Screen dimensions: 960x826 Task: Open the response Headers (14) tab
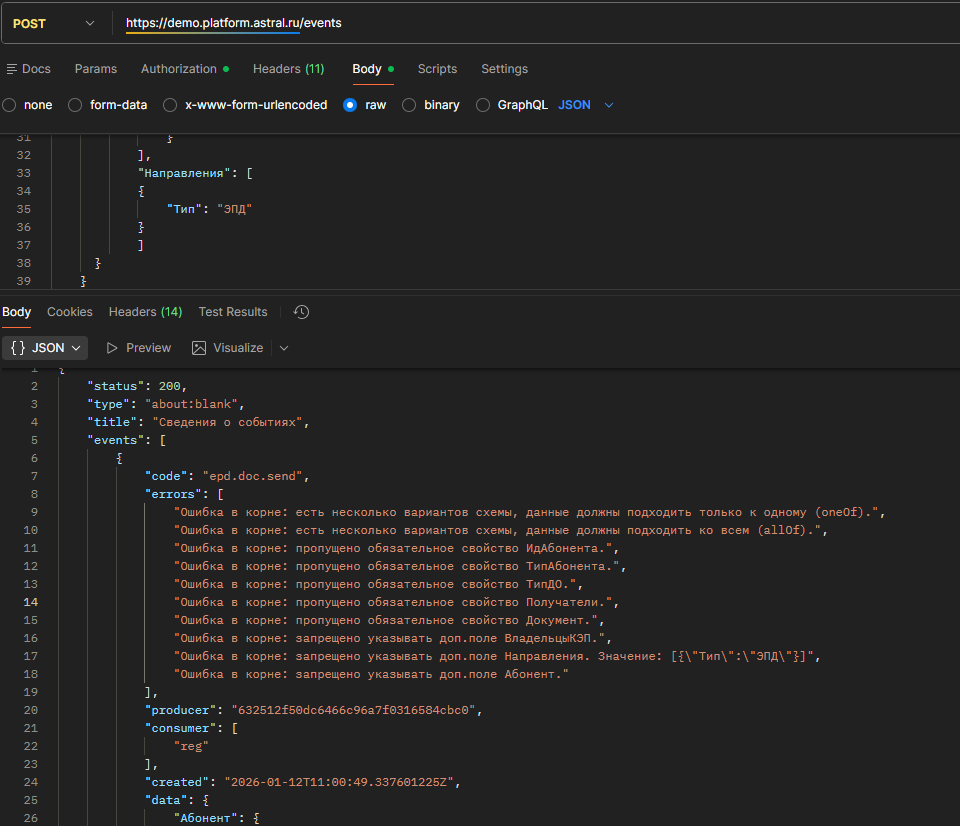pyautogui.click(x=145, y=312)
